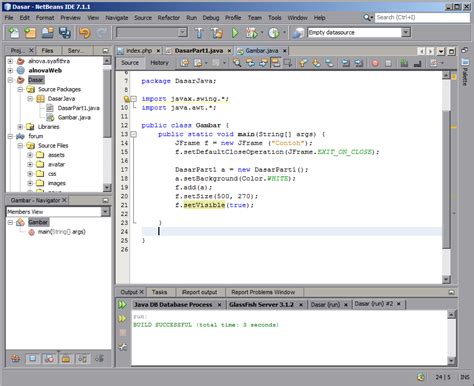The width and height of the screenshot is (474, 386).
Task: Expand the Libraries node
Action: click(x=20, y=127)
